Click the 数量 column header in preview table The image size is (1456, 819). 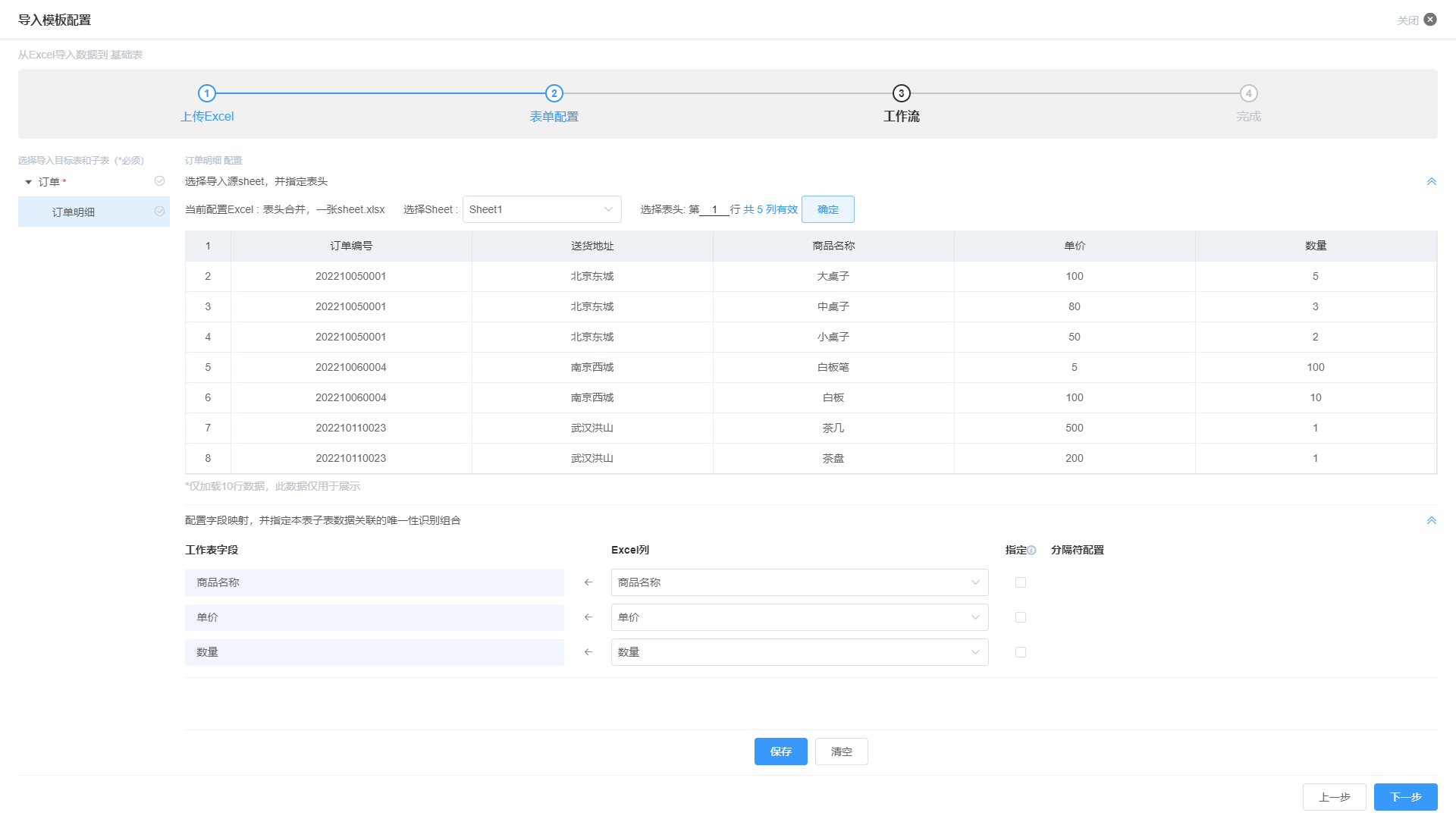(x=1316, y=246)
